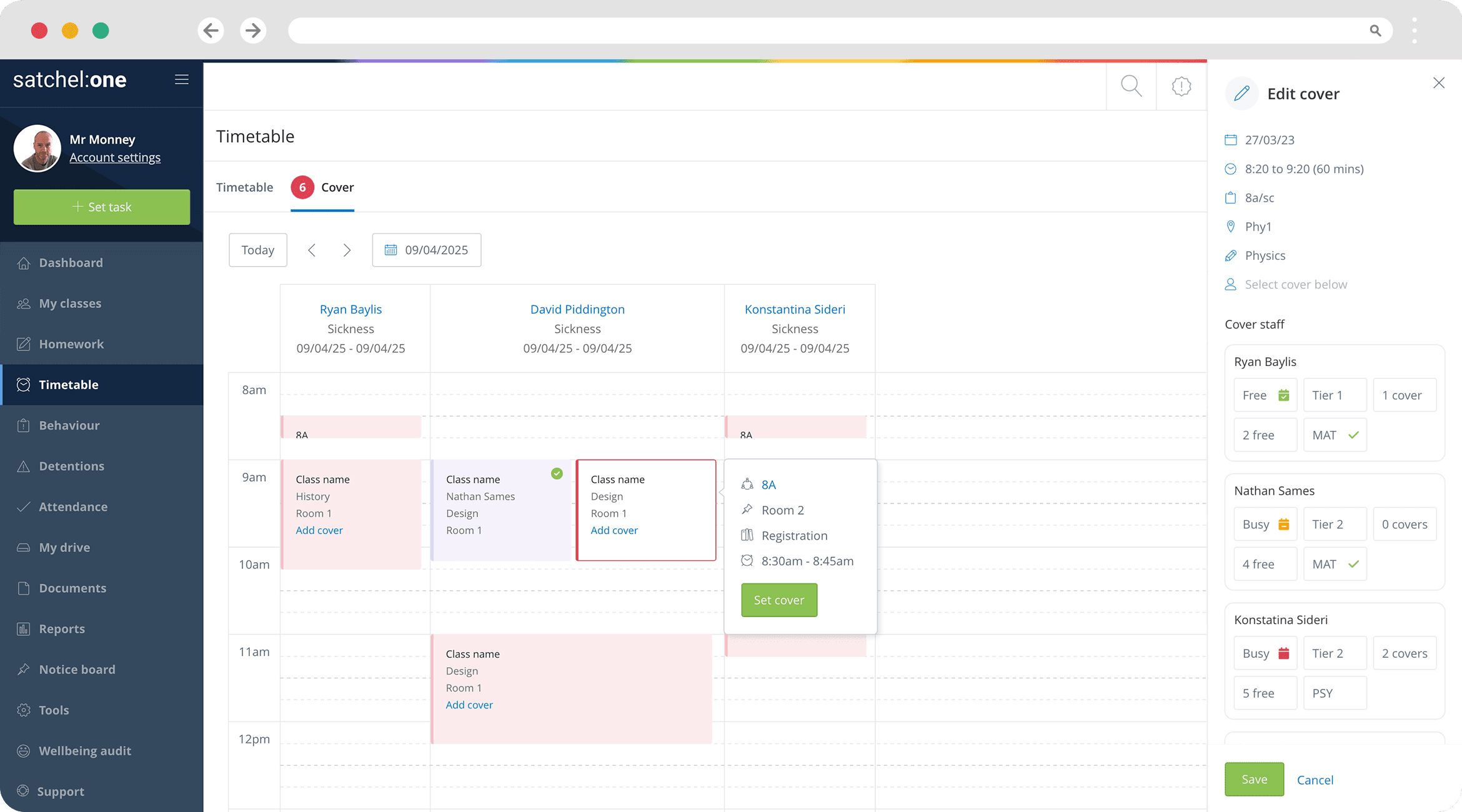Click Ryan Baylis 1 cover chip
The image size is (1462, 812).
click(x=1405, y=395)
